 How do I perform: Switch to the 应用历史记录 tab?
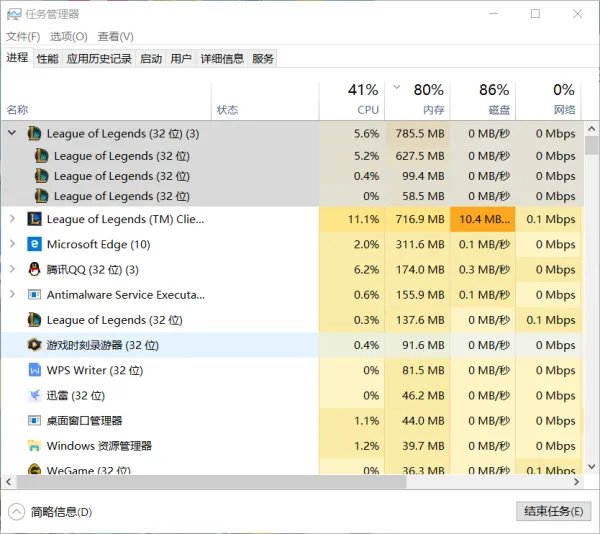[x=99, y=59]
